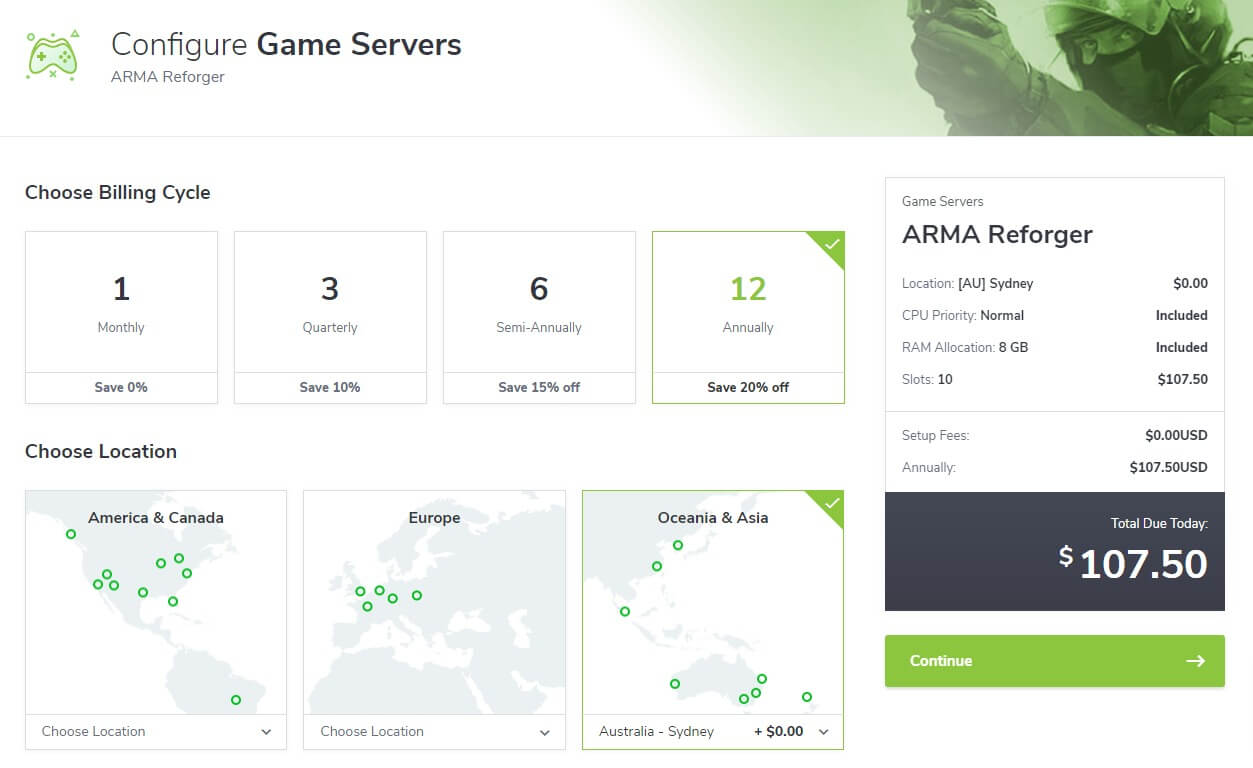Image resolution: width=1253 pixels, height=768 pixels.
Task: Click the checkmark on Oceania & Asia map
Action: [x=831, y=503]
